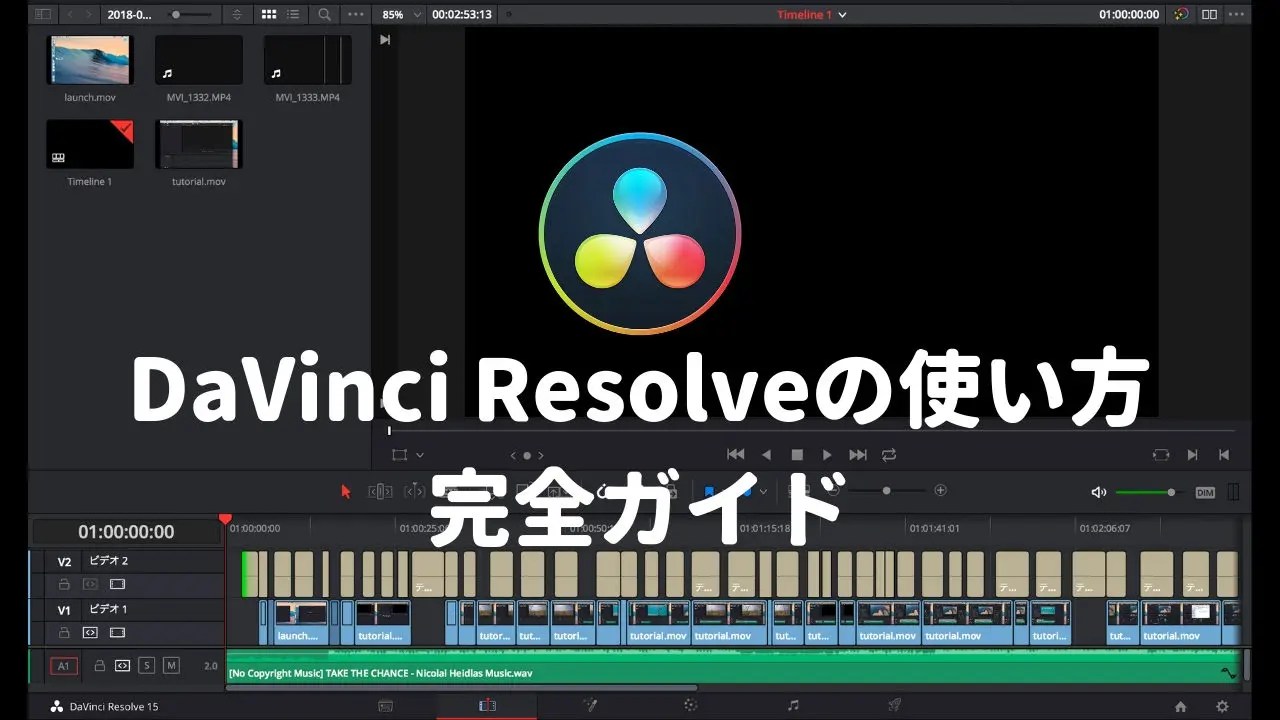Select MVI_1332.MP4 clip thumbnail

point(199,60)
